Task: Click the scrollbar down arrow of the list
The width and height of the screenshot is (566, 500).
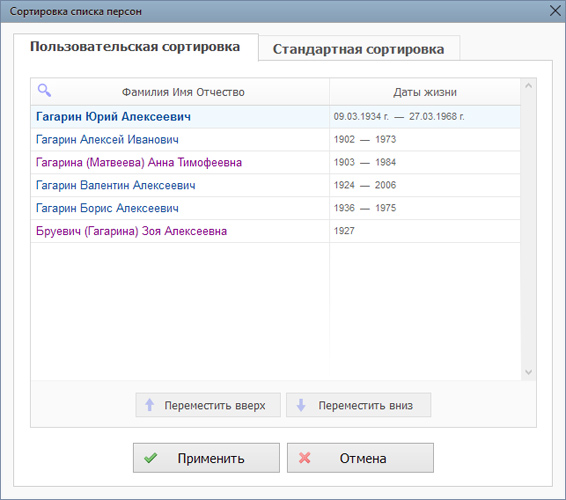Action: [528, 372]
